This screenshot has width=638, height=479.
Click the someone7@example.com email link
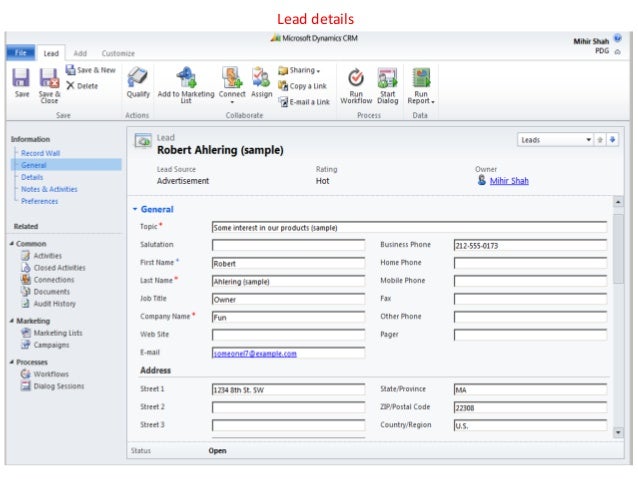(254, 353)
